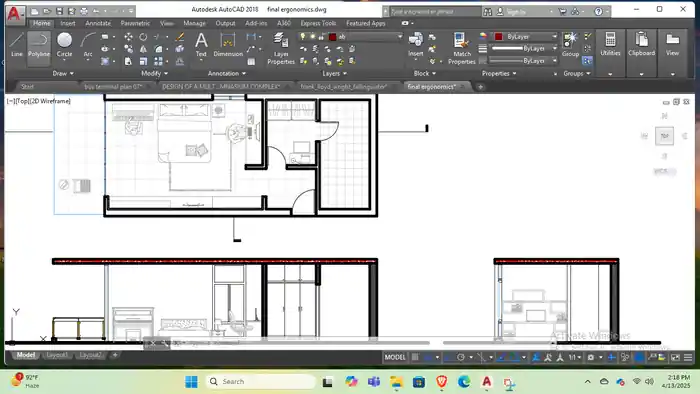Click the Windows taskbar Search box

tap(261, 382)
